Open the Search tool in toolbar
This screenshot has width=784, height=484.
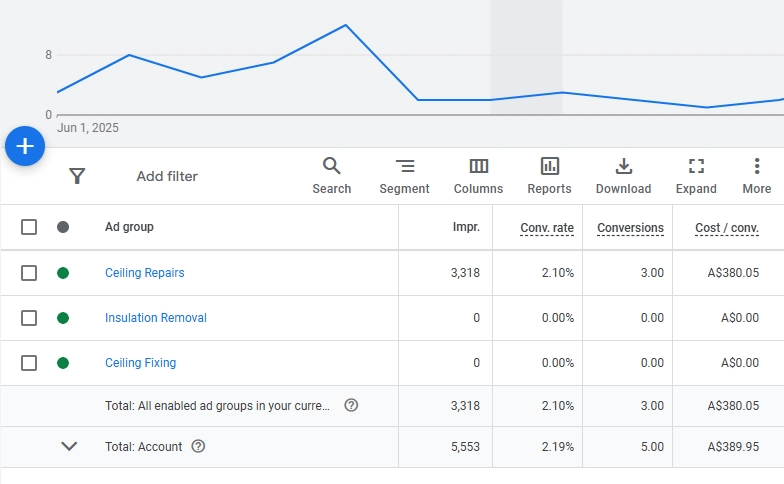point(331,175)
